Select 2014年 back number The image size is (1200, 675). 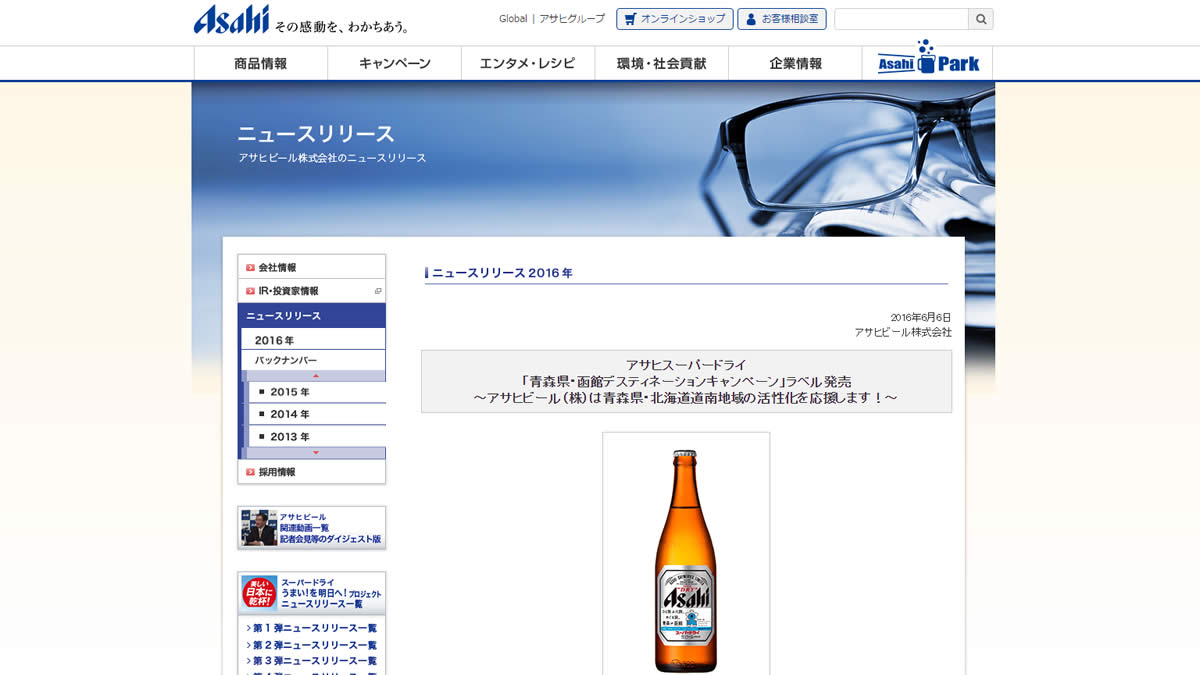[x=316, y=414]
